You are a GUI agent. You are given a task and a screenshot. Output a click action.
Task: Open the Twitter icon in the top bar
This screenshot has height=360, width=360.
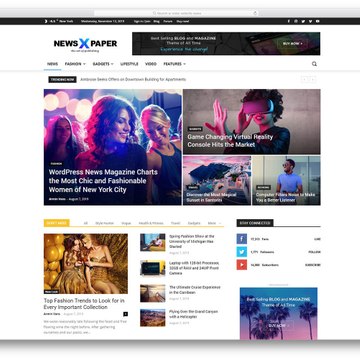pyautogui.click(x=303, y=21)
